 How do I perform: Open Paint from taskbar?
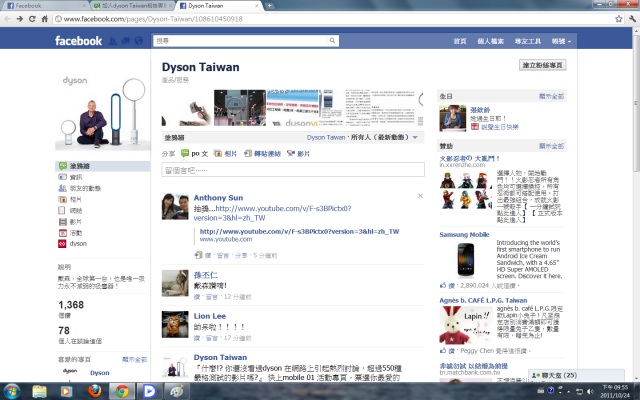pos(176,391)
